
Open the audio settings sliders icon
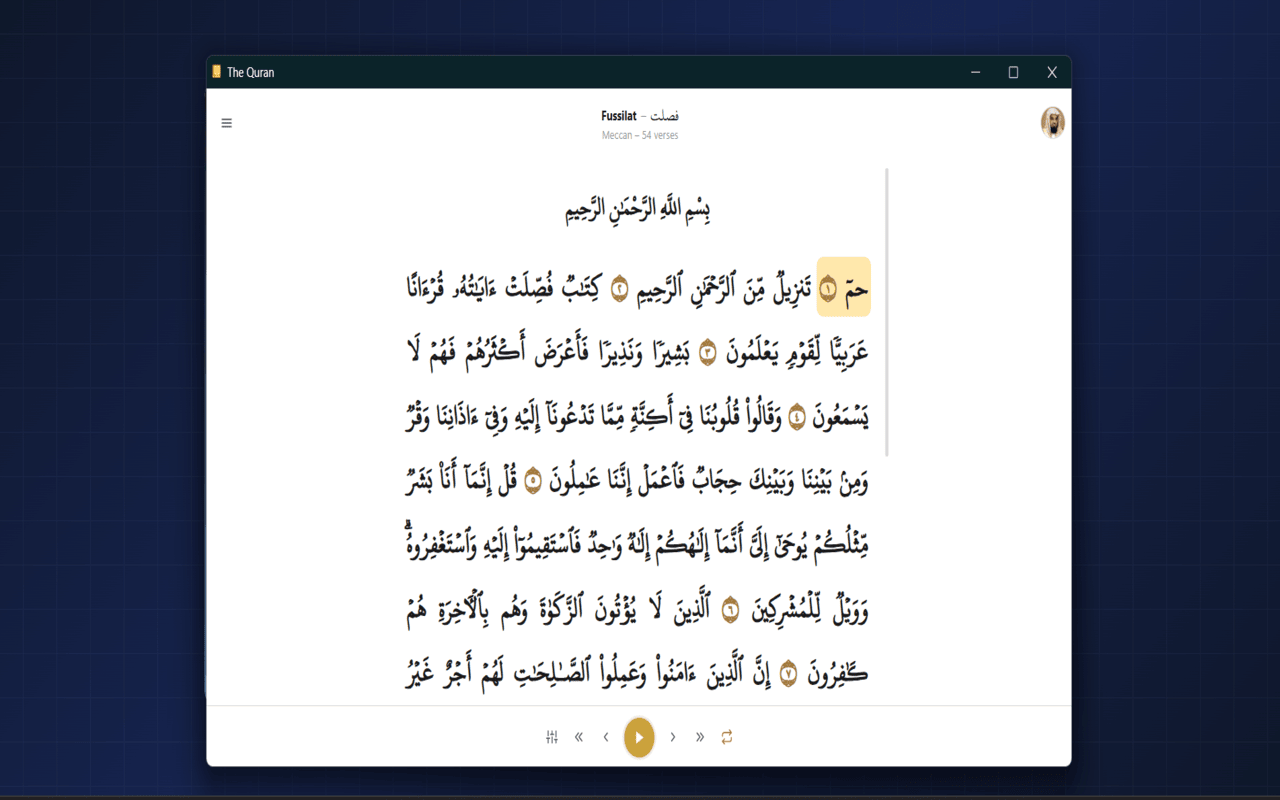pyautogui.click(x=552, y=737)
